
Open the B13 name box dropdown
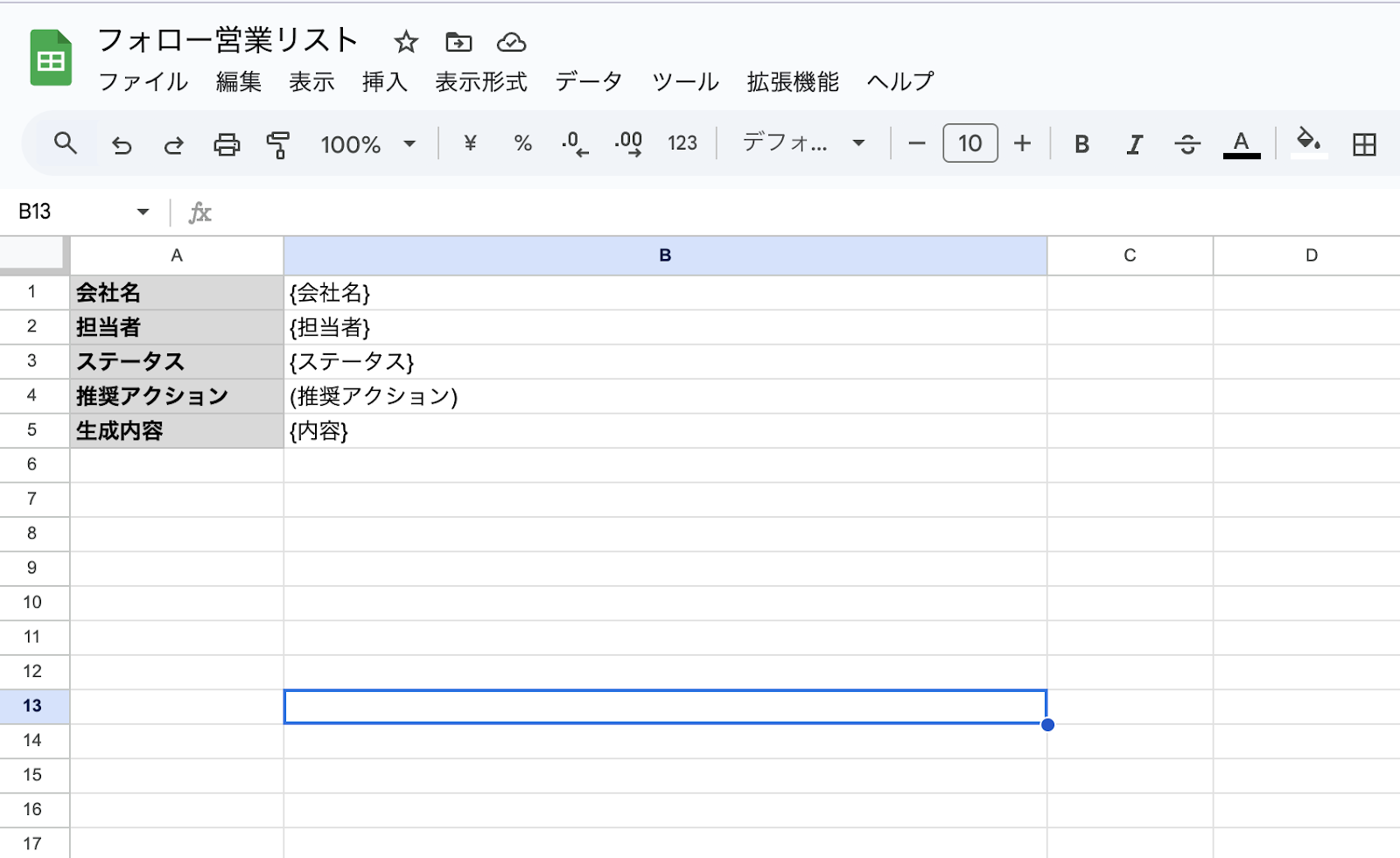pos(143,212)
